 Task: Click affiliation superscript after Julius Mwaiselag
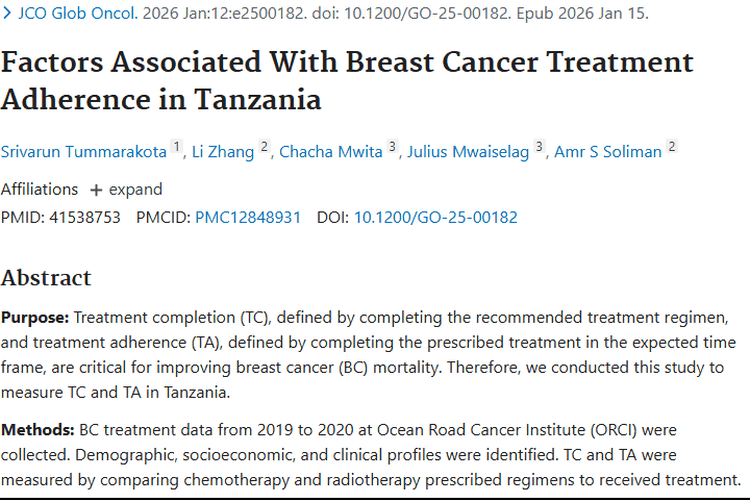[539, 147]
